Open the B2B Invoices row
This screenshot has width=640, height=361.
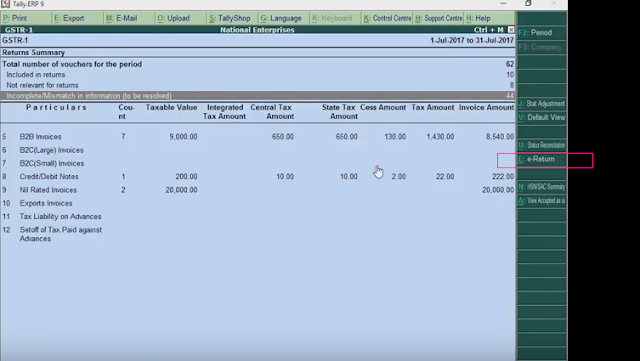(x=258, y=137)
